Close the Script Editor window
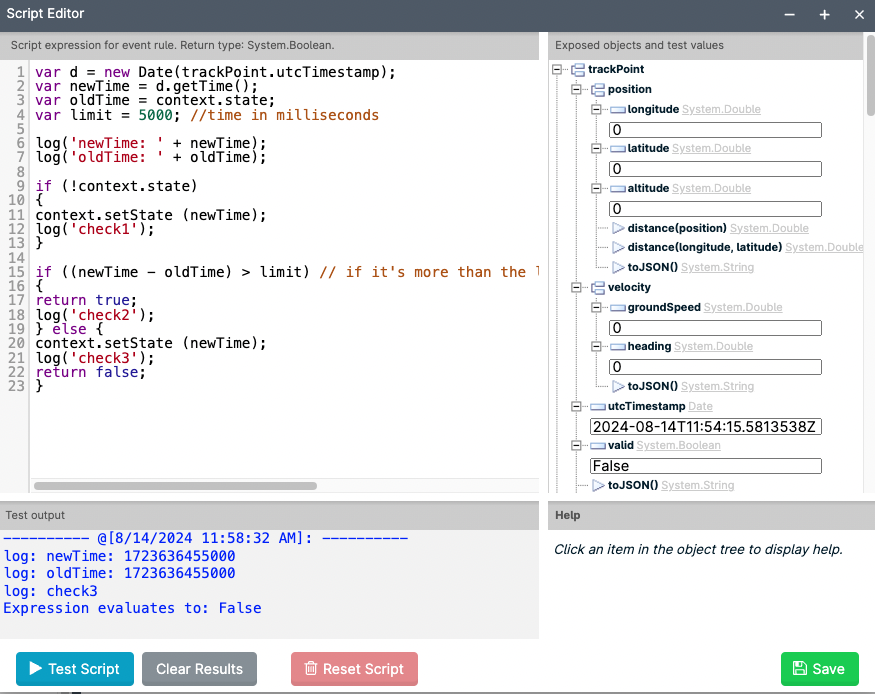875x694 pixels. tap(859, 15)
